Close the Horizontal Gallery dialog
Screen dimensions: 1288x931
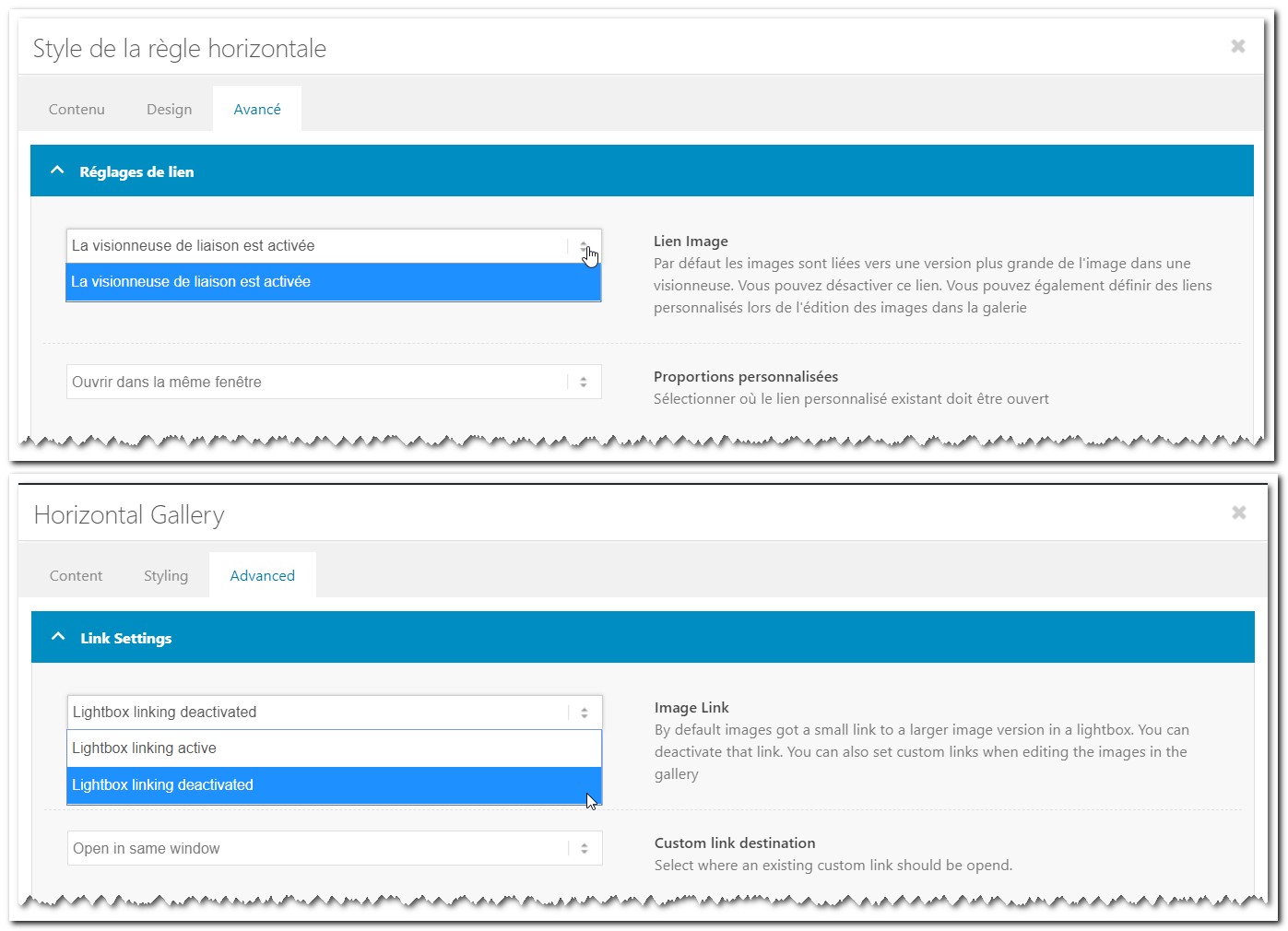click(1239, 513)
